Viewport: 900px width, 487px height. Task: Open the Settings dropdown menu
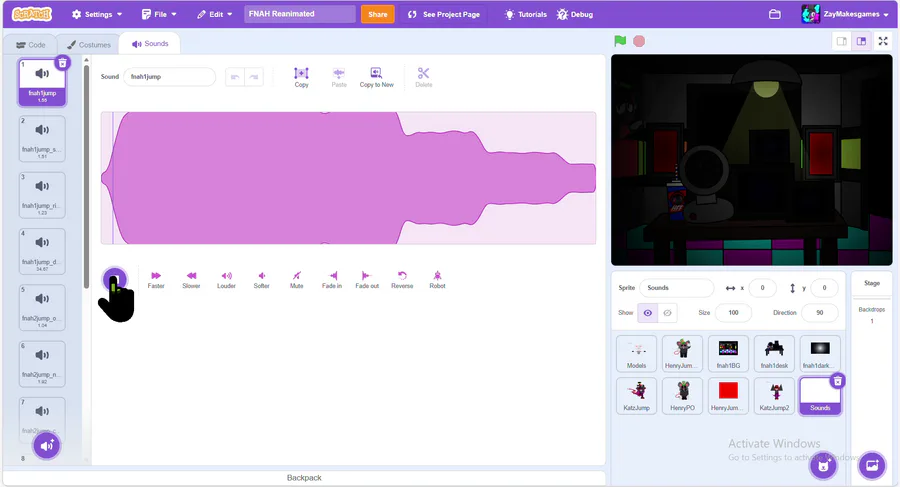coord(96,14)
